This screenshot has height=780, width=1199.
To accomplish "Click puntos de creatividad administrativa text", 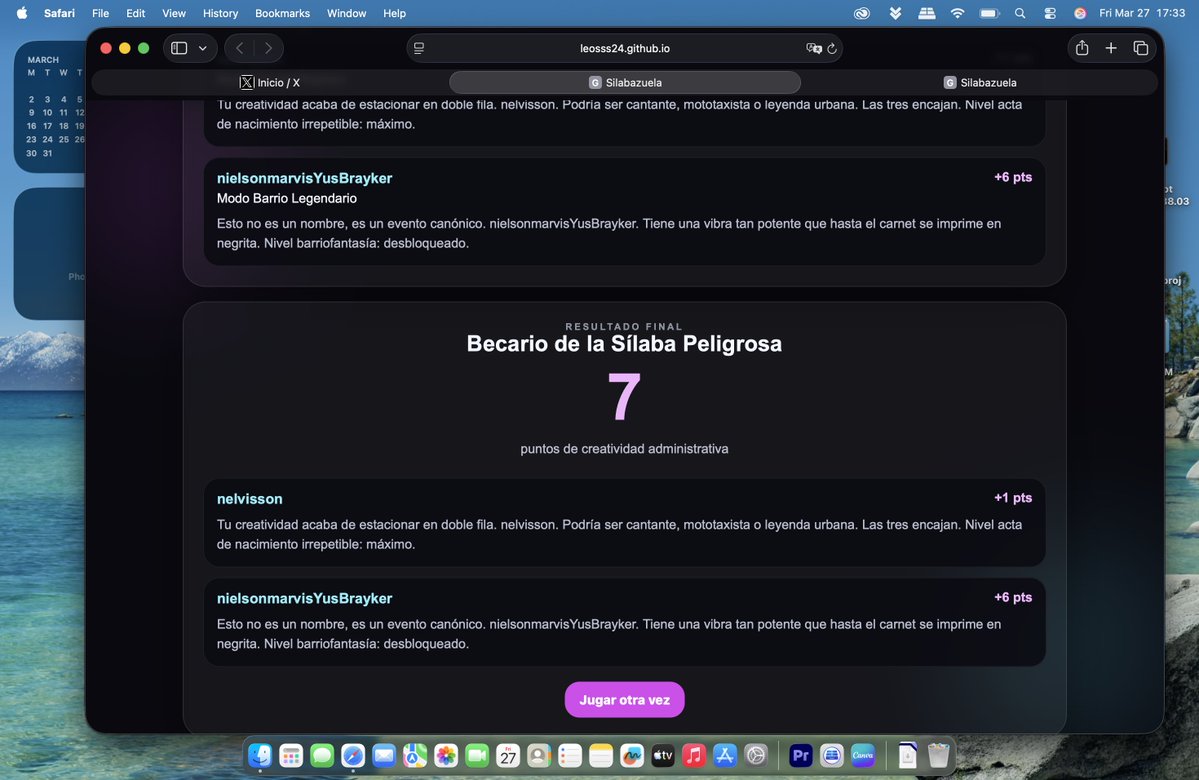I will tap(624, 449).
